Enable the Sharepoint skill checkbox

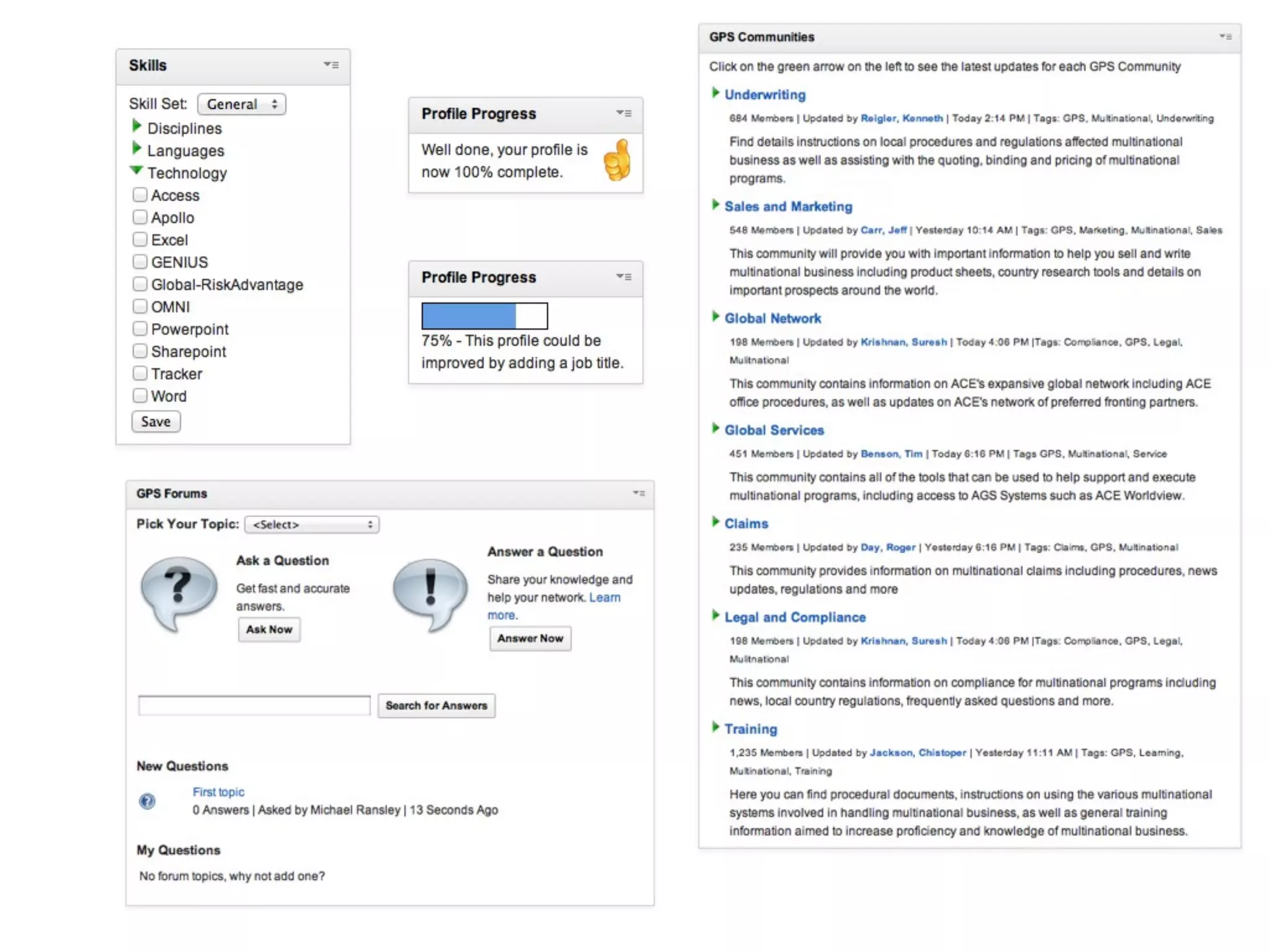pyautogui.click(x=140, y=351)
